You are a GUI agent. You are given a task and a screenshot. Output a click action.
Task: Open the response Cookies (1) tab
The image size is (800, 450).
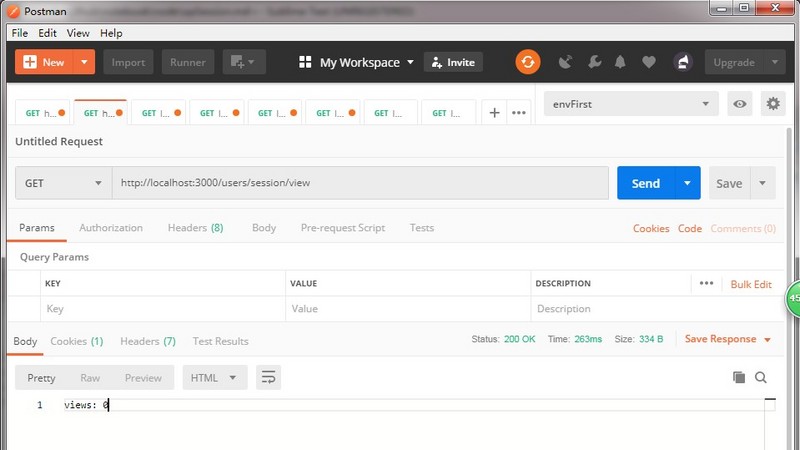pyautogui.click(x=77, y=341)
